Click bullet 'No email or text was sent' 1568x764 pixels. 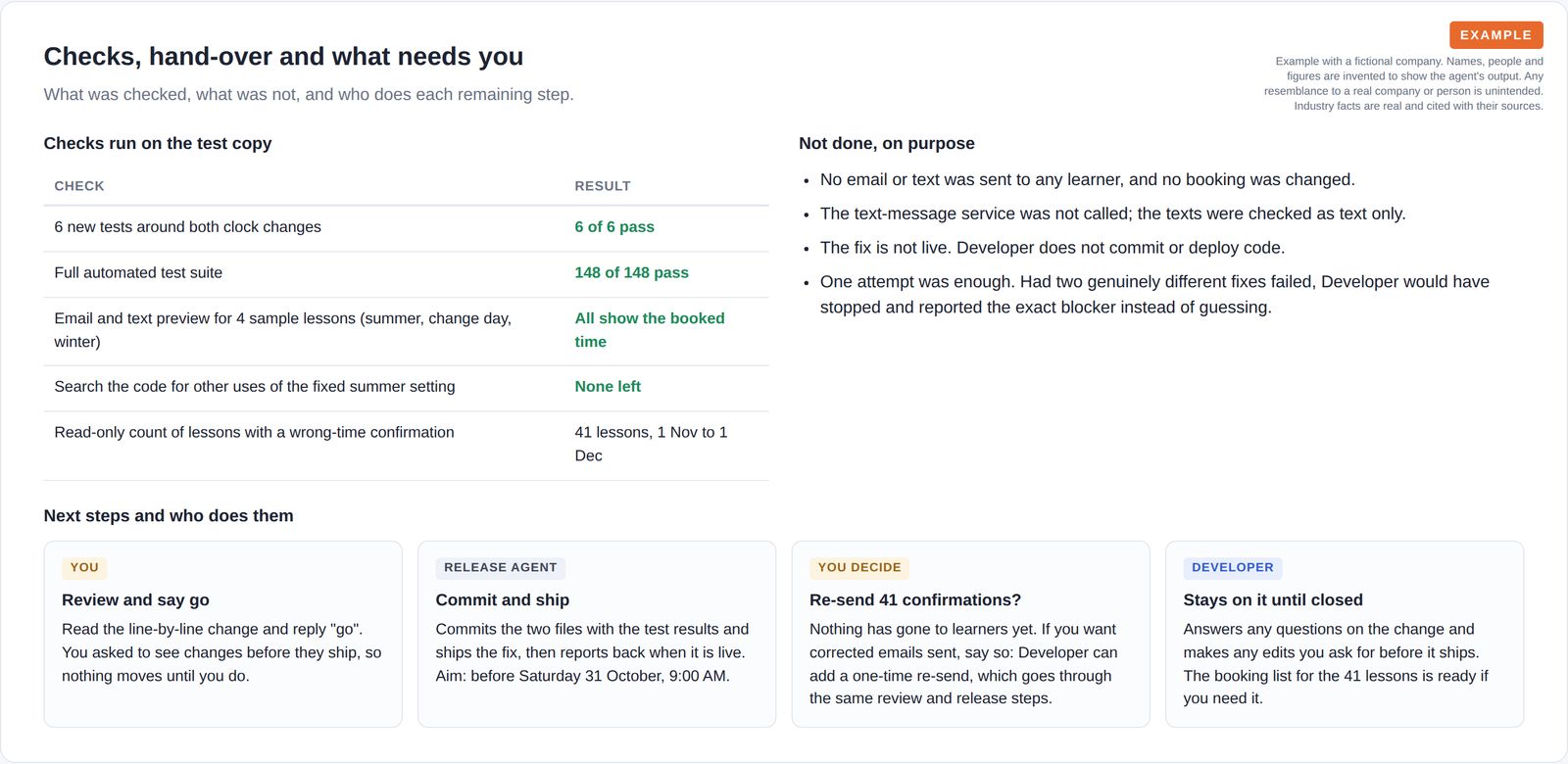click(1088, 180)
